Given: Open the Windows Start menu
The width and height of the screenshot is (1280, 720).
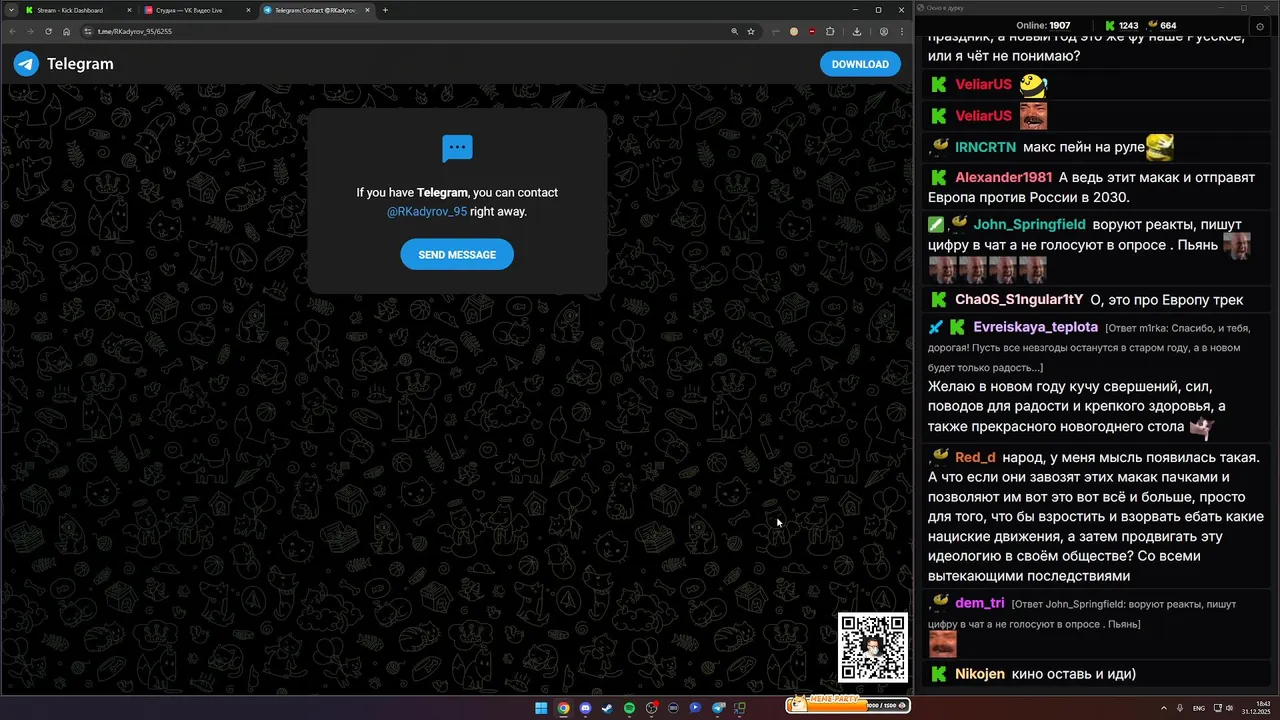Looking at the screenshot, I should (541, 708).
